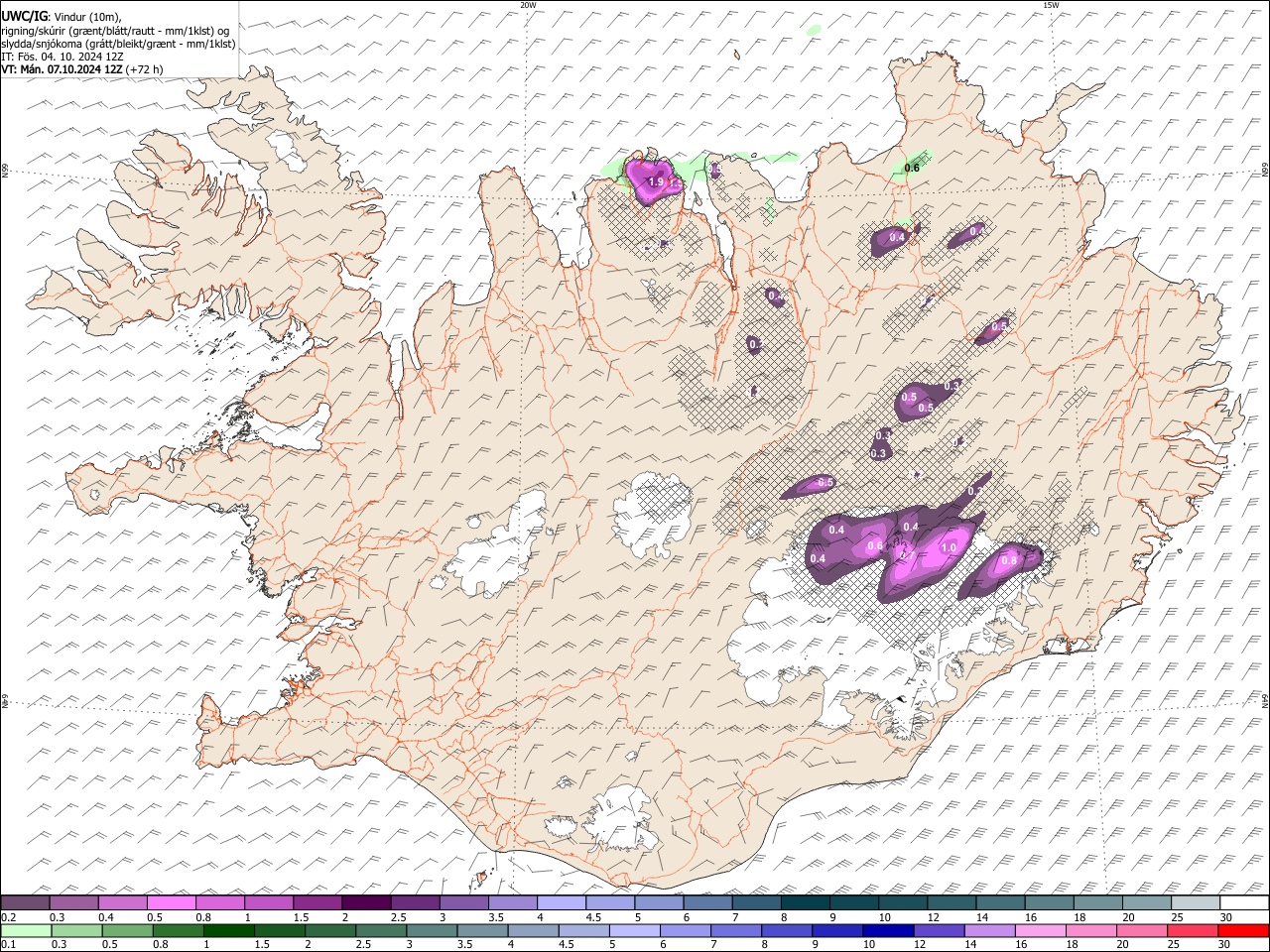
Task: Click the 1.9 snowfall value on north coast
Action: coord(655,182)
